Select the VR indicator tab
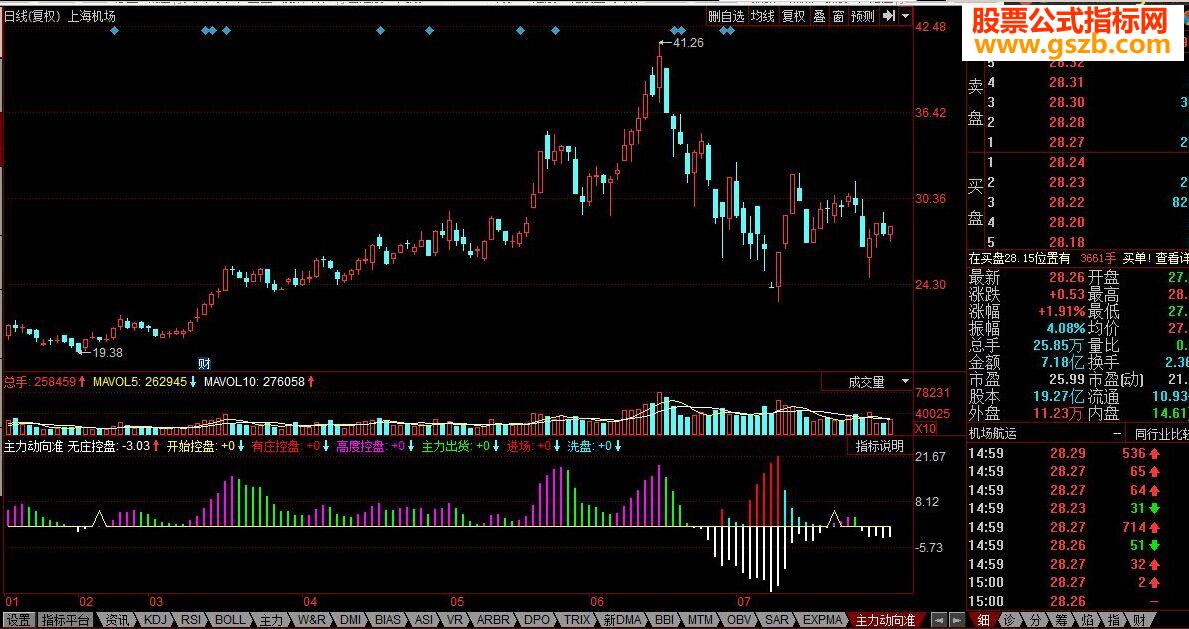Viewport: 1189px width, 629px height. click(456, 620)
